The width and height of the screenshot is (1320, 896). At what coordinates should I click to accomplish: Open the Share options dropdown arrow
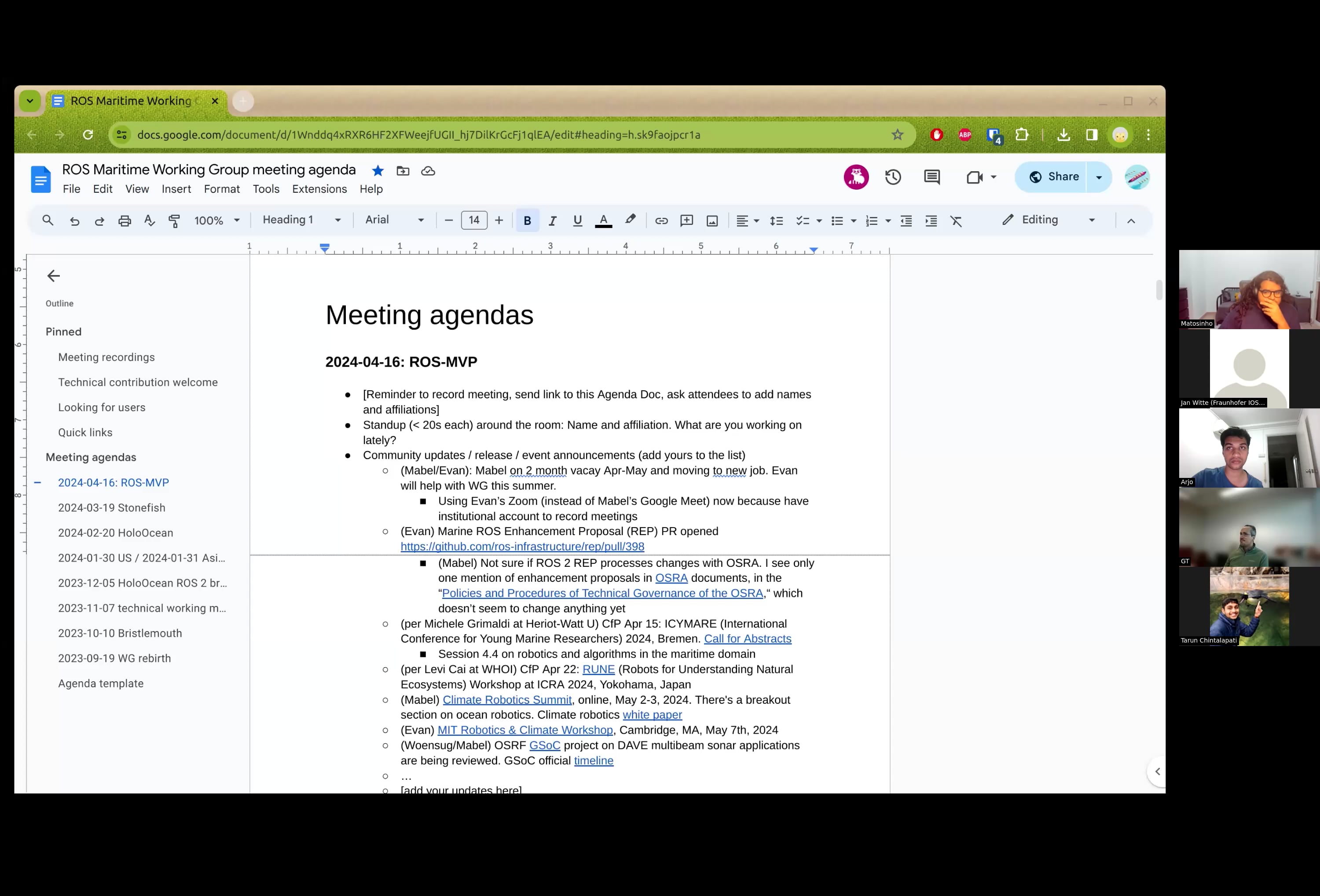(x=1099, y=177)
